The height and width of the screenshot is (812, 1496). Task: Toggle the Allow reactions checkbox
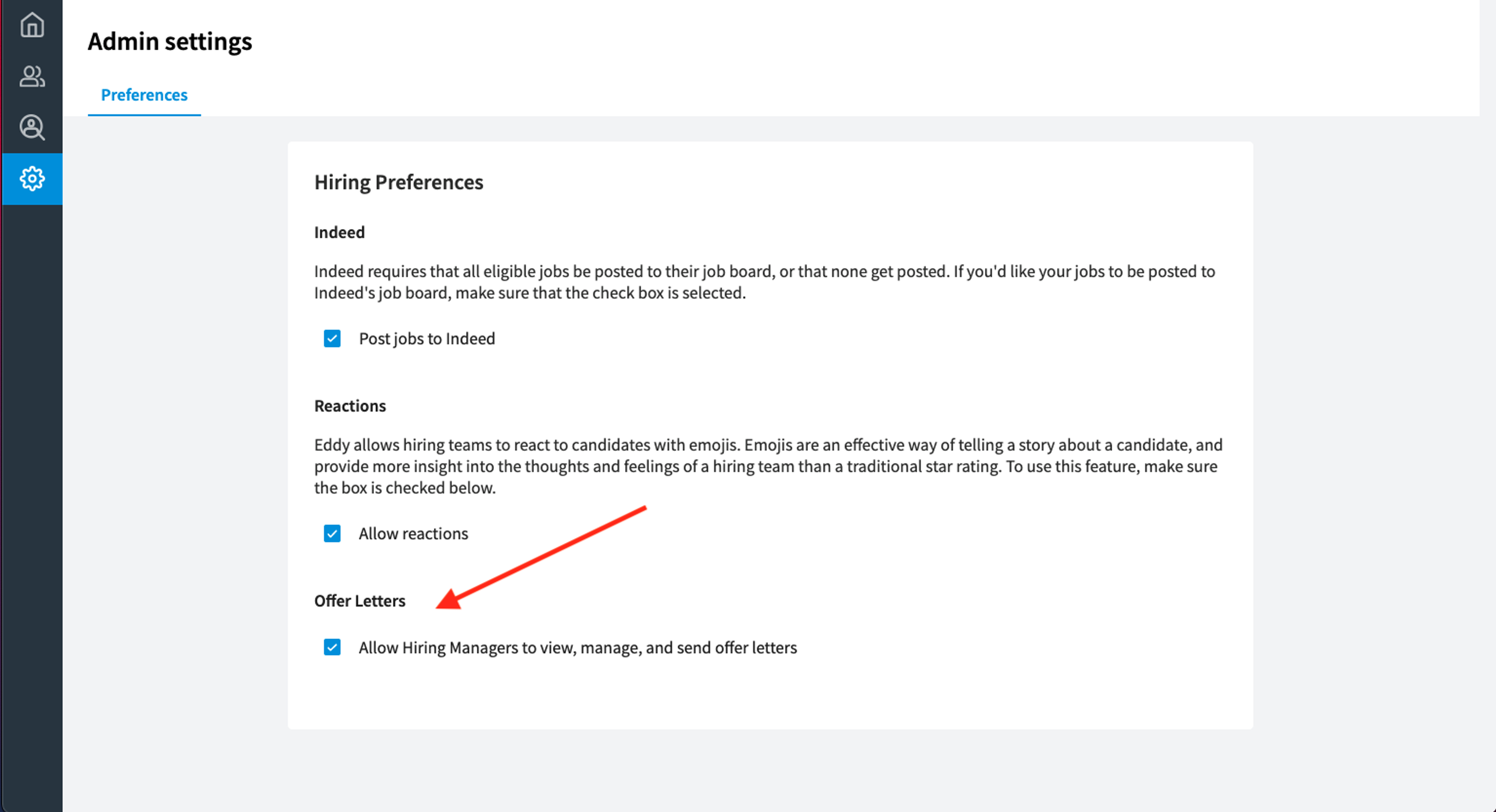pos(332,534)
